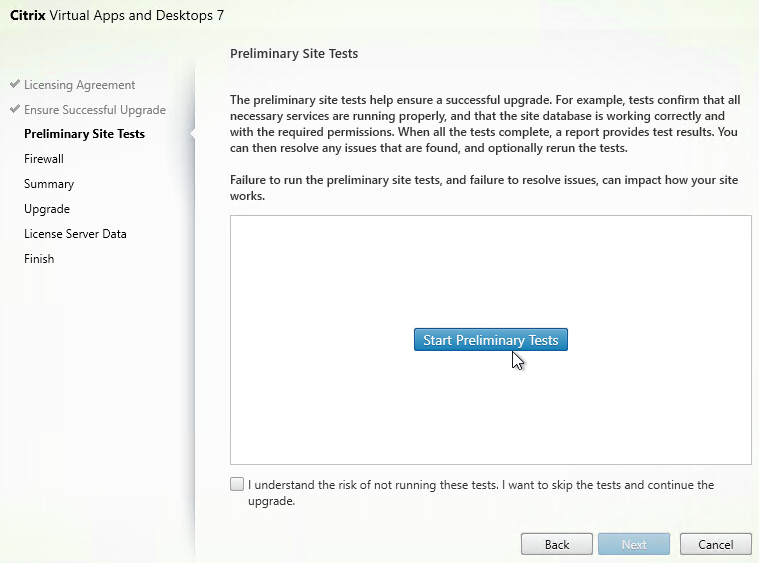Go back with the Back button
This screenshot has height=563, width=759.
[557, 544]
